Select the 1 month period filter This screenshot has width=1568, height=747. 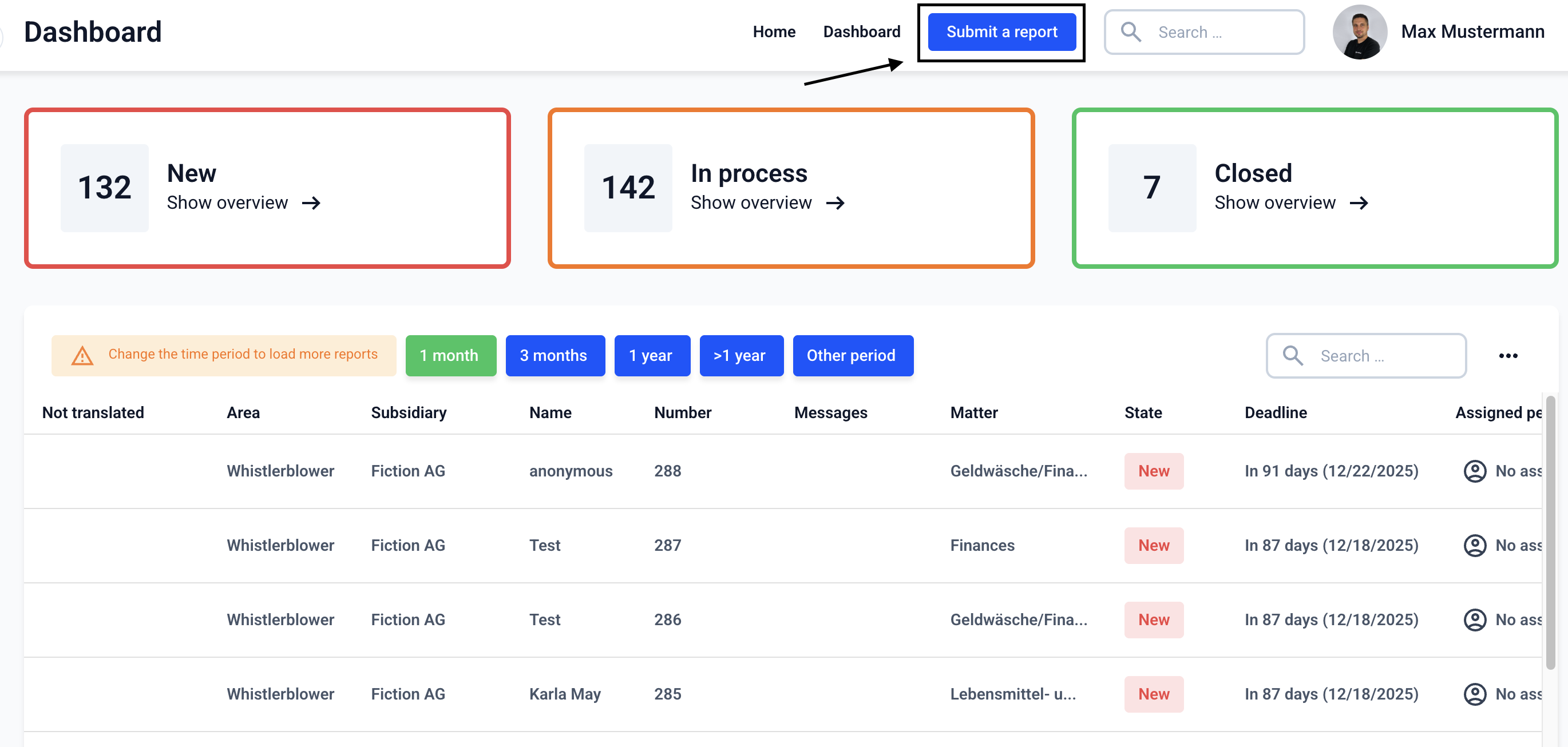[x=450, y=355]
